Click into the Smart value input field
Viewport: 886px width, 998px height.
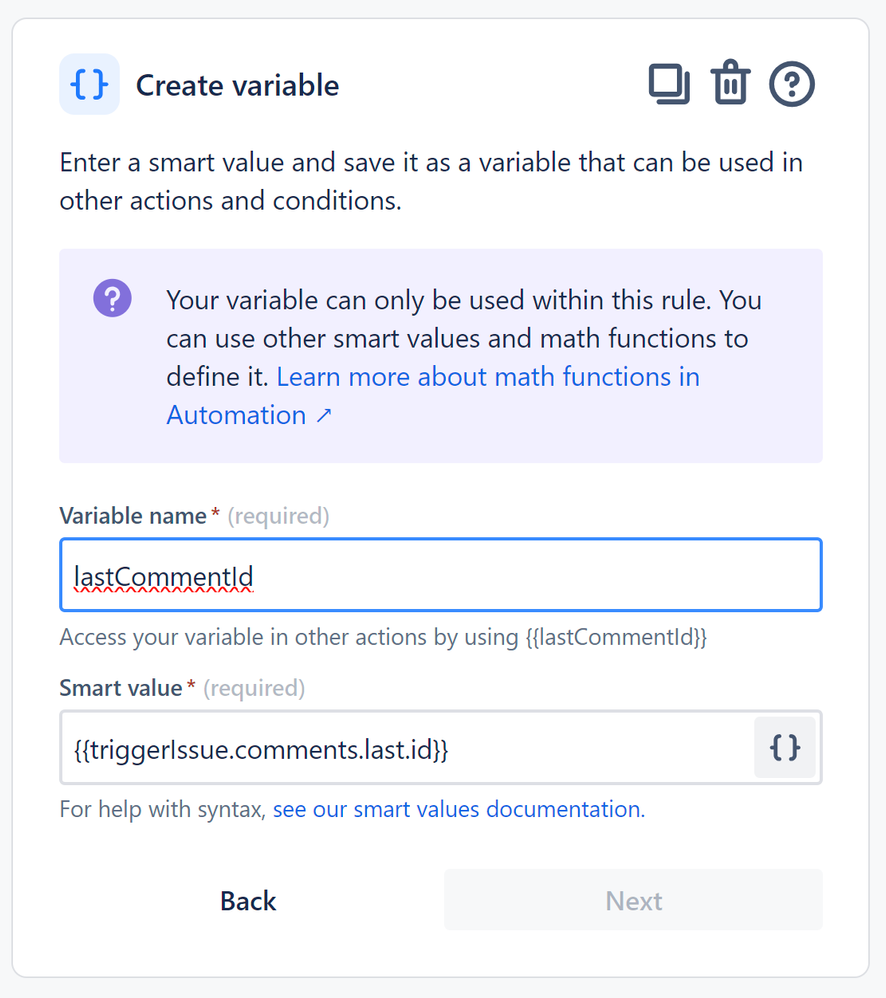pyautogui.click(x=407, y=748)
